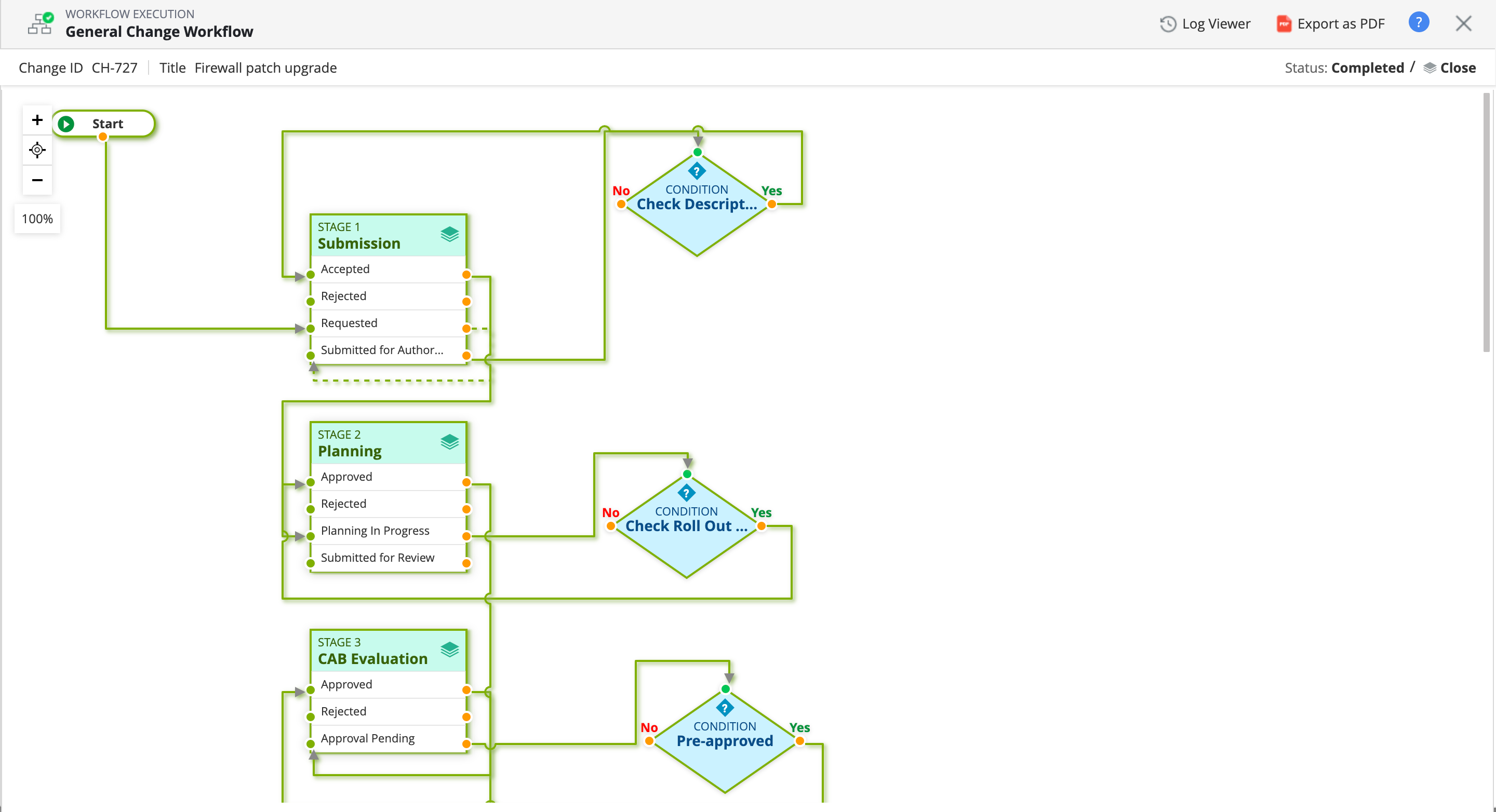Viewport: 1496px width, 812px height.
Task: Select Planning In Progress status row
Action: tap(375, 531)
